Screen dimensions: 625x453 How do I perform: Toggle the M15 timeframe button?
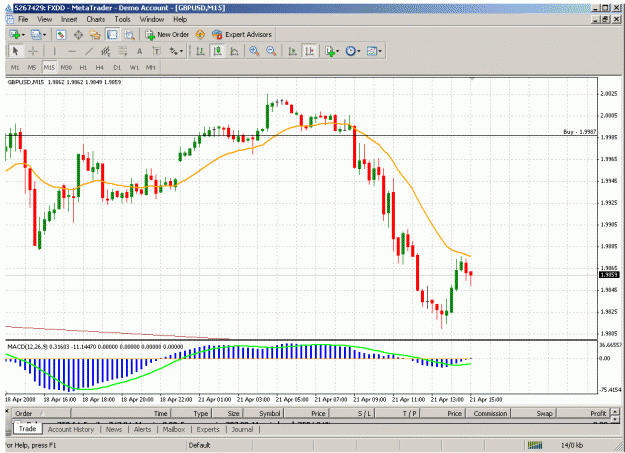click(49, 67)
